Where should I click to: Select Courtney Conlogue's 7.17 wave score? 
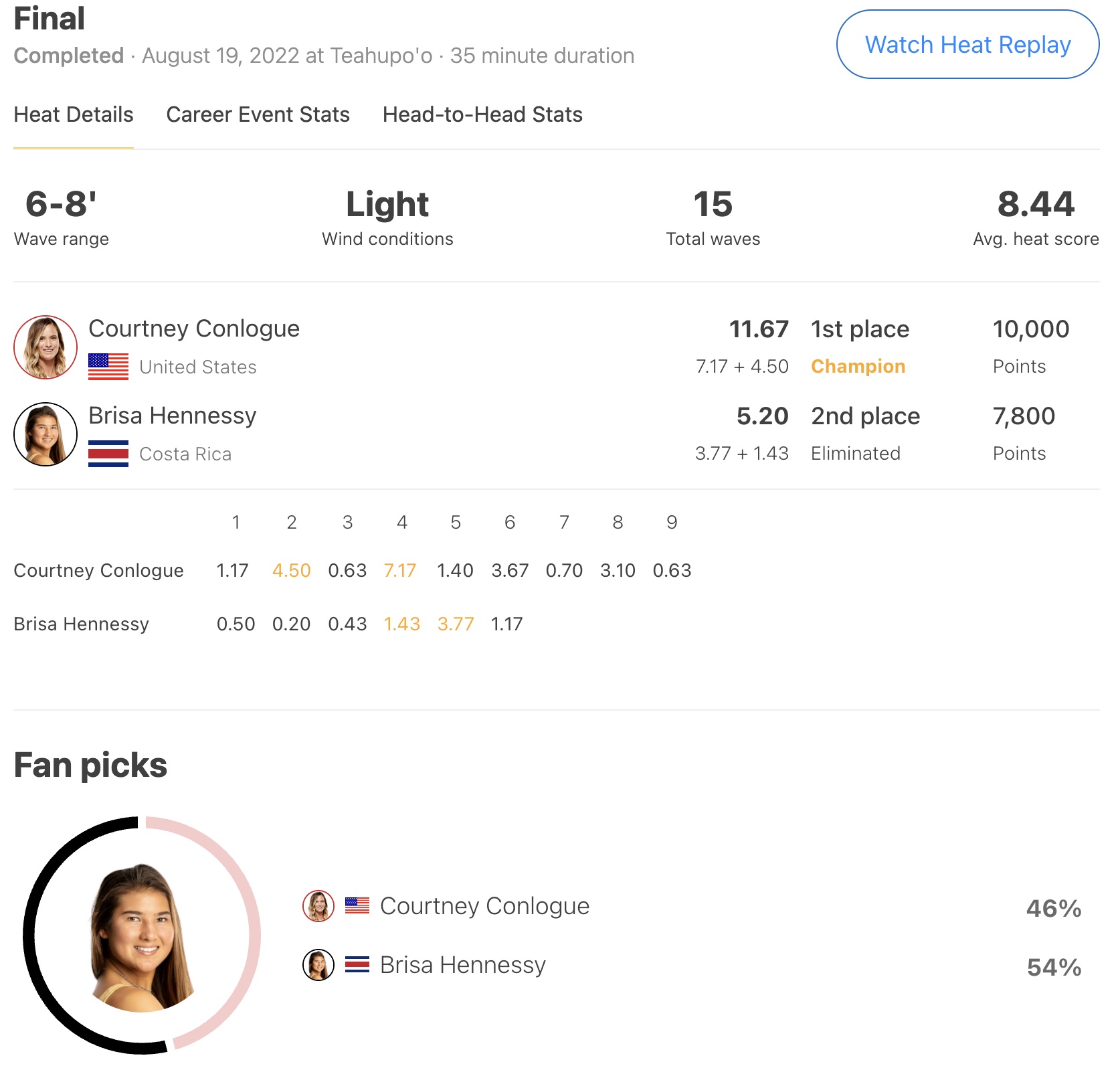coord(400,570)
